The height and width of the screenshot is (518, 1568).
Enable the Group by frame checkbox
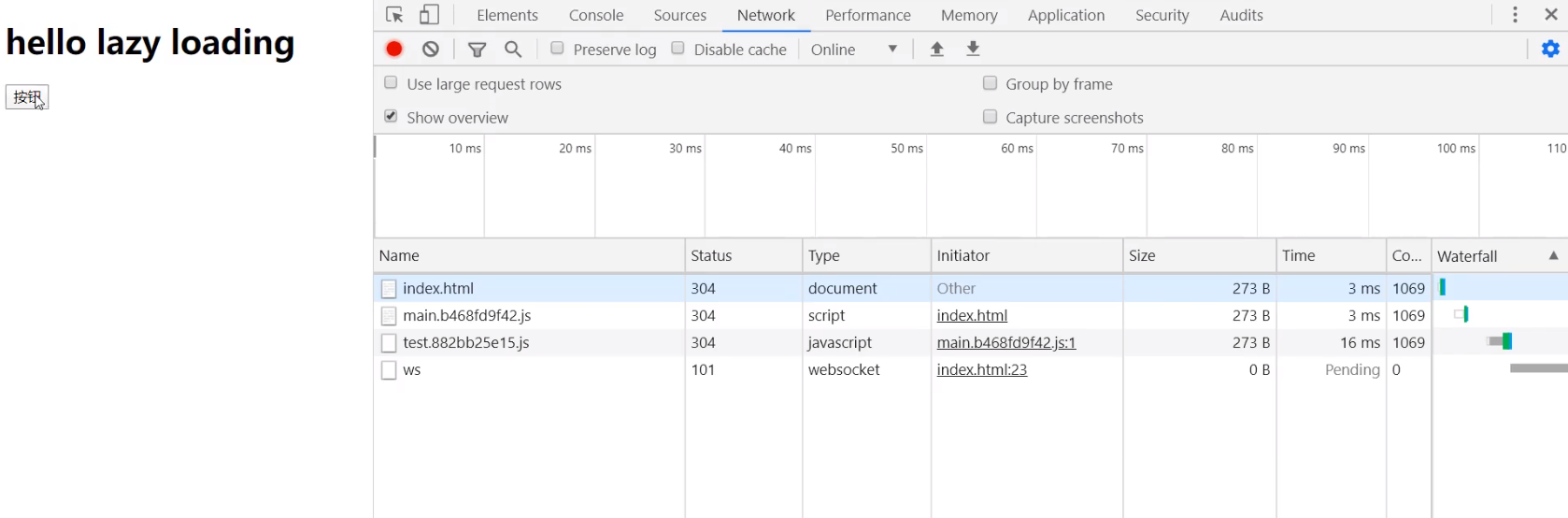[990, 82]
